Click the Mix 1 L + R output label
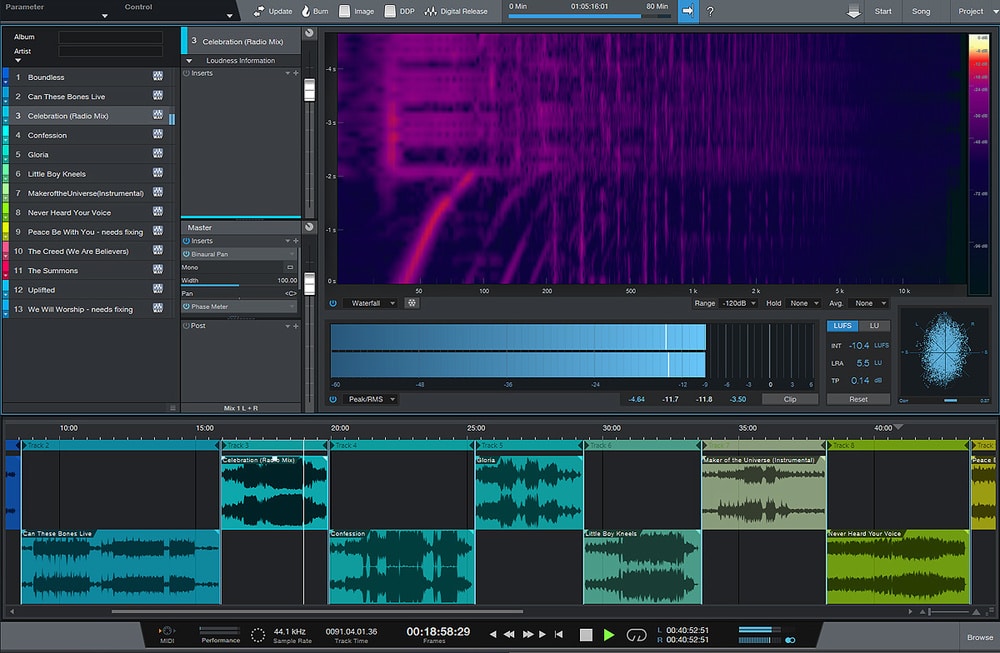The image size is (1000, 653). coord(241,408)
